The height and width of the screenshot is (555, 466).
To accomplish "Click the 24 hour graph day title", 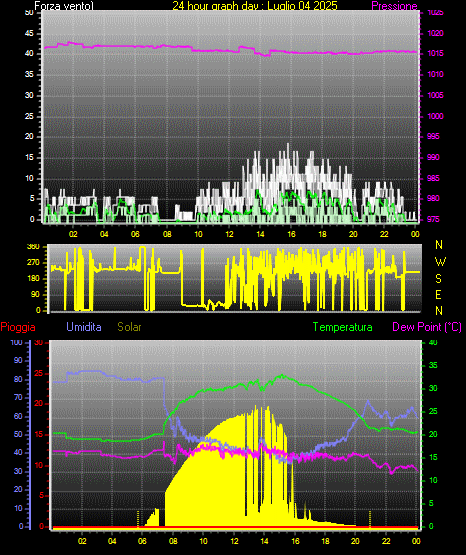I will coord(255,6).
